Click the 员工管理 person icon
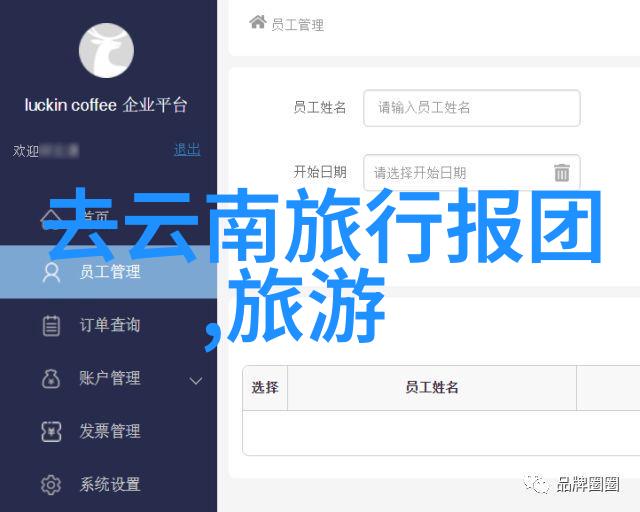The height and width of the screenshot is (512, 640). click(x=51, y=272)
